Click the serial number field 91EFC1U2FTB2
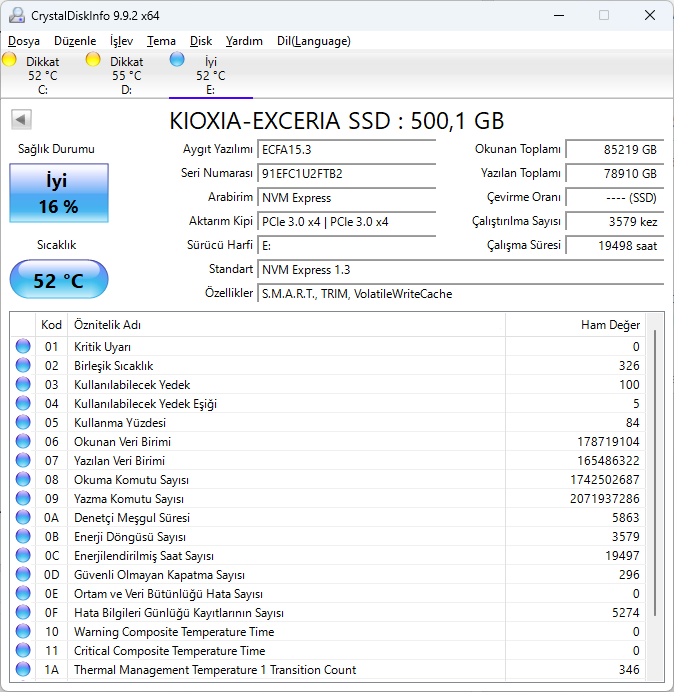This screenshot has height=692, width=674. tap(346, 173)
